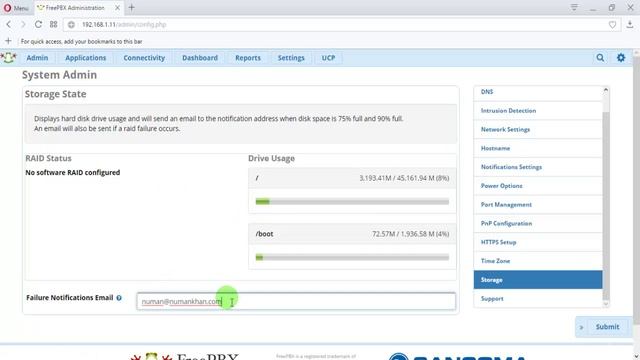640x360 pixels.
Task: Open the UCP menu item
Action: click(x=328, y=58)
